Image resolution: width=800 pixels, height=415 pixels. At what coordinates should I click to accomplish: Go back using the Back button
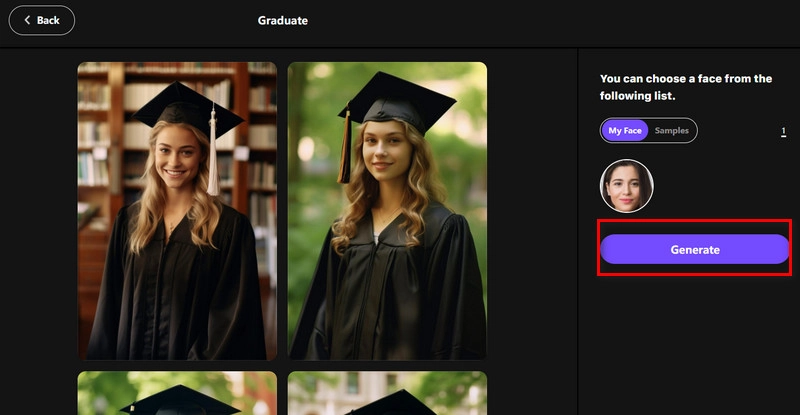42,20
